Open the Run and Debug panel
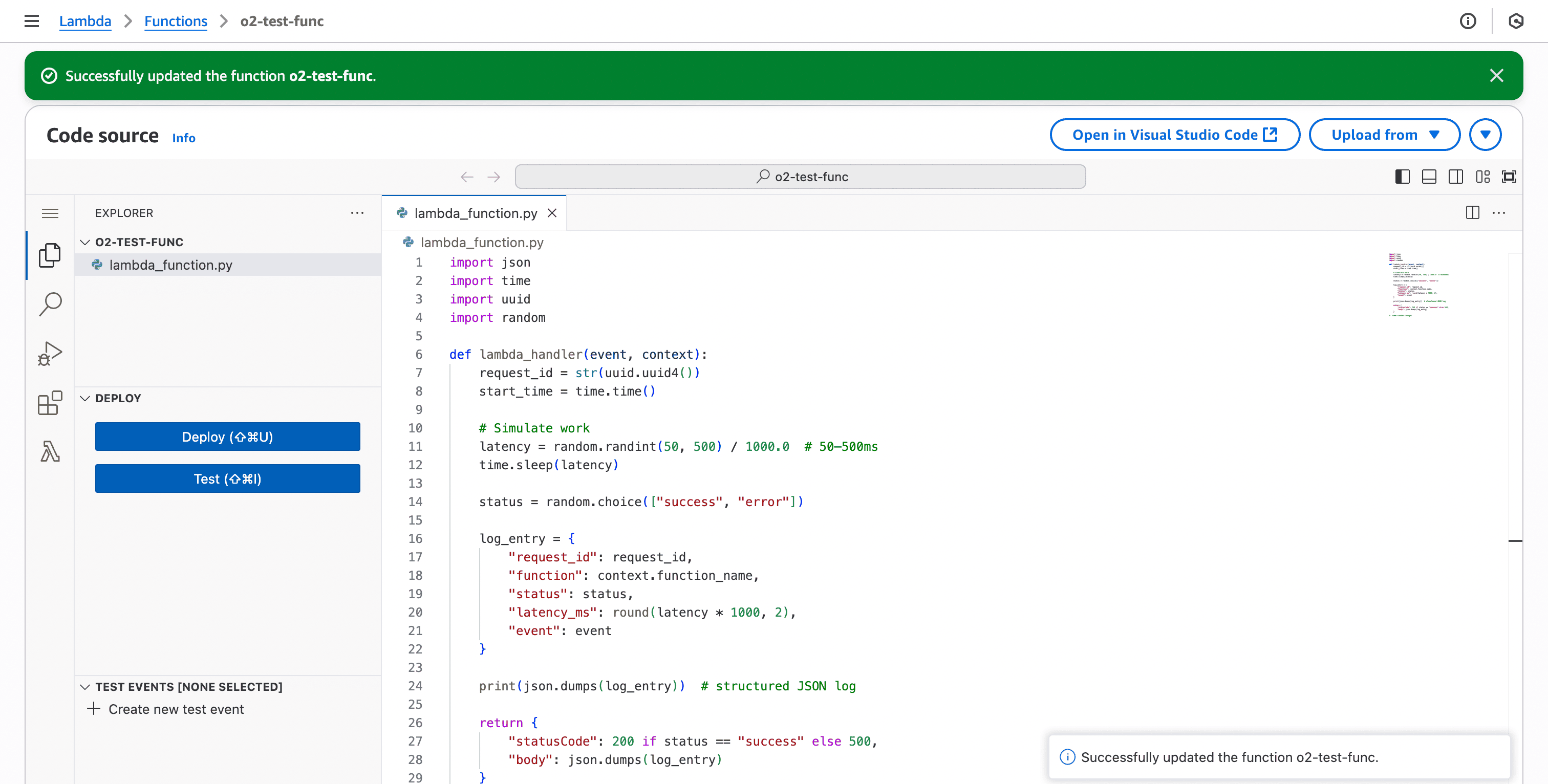 tap(51, 353)
